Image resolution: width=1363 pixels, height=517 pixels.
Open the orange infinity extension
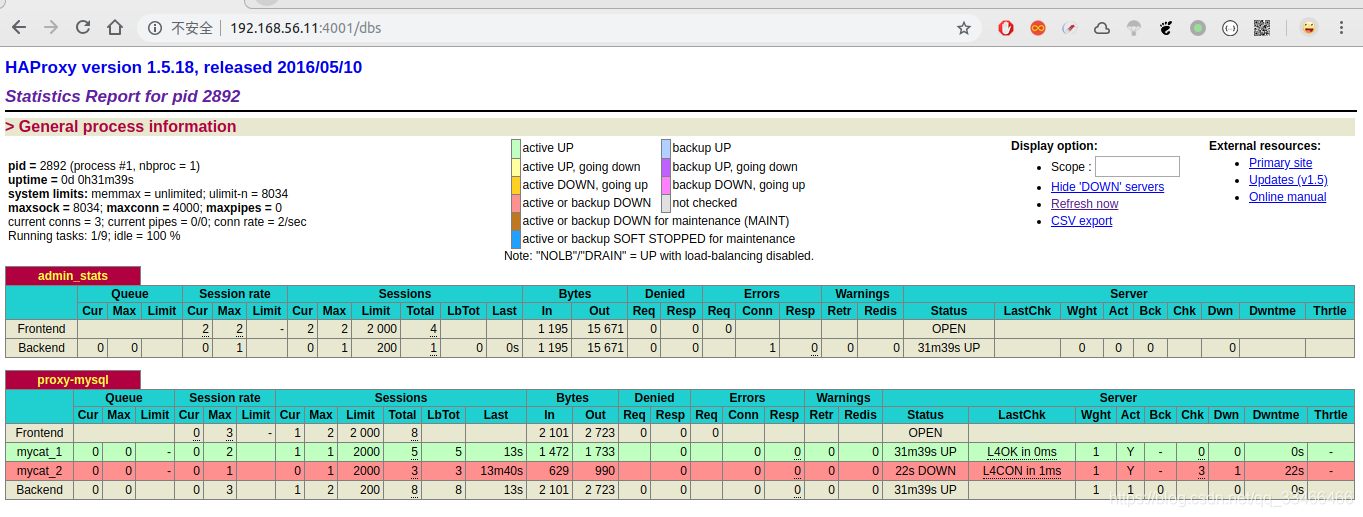point(1038,28)
